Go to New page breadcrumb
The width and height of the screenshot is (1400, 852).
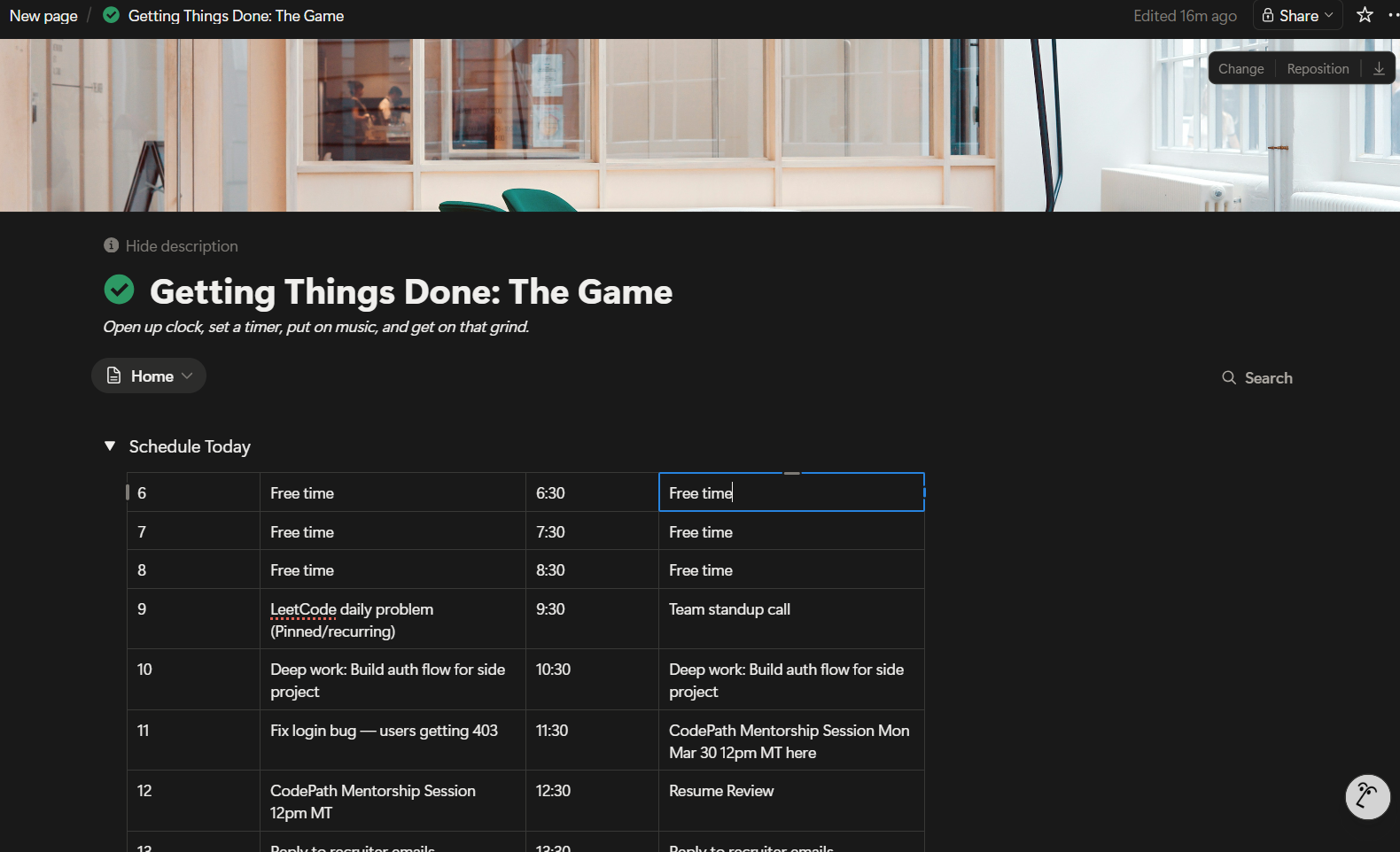click(43, 15)
